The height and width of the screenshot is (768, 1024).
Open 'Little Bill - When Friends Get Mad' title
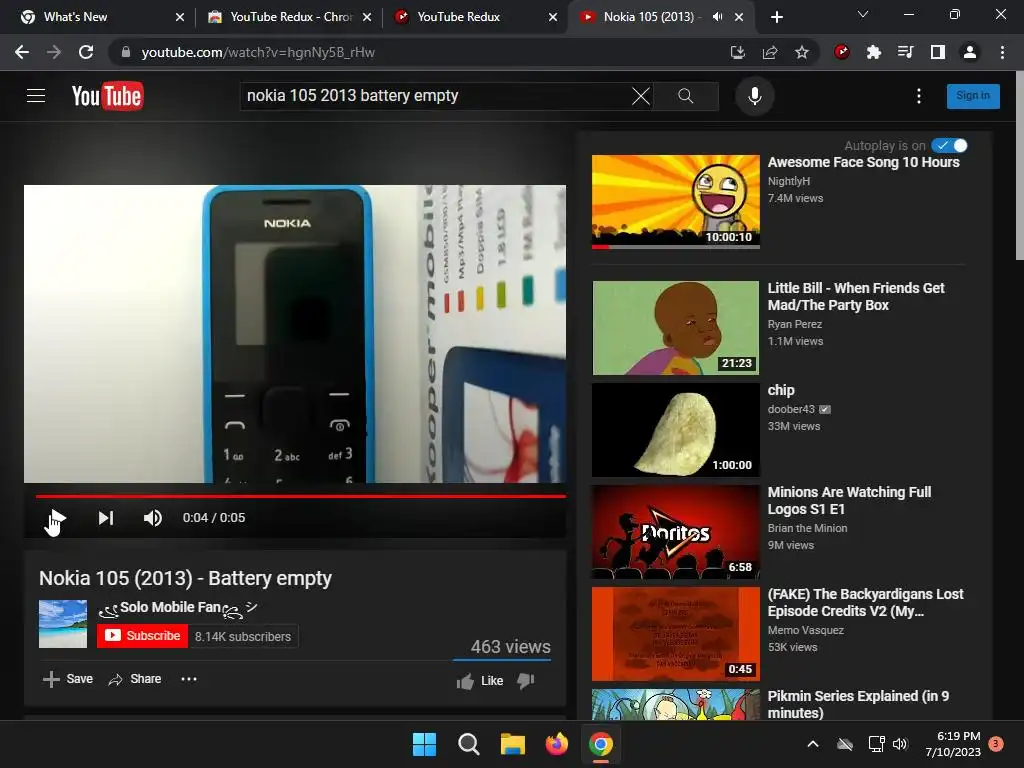tap(856, 296)
